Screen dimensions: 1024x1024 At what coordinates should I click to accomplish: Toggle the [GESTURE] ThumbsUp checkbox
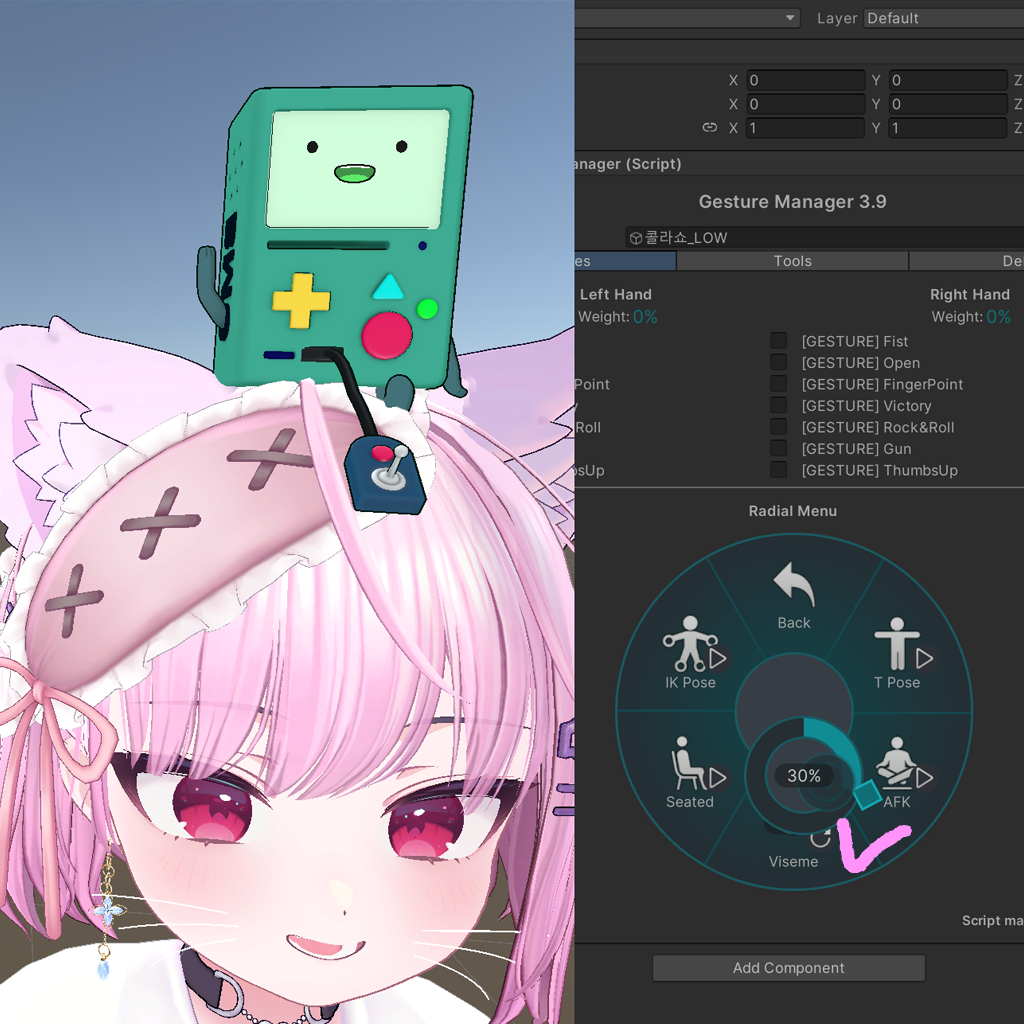(778, 470)
